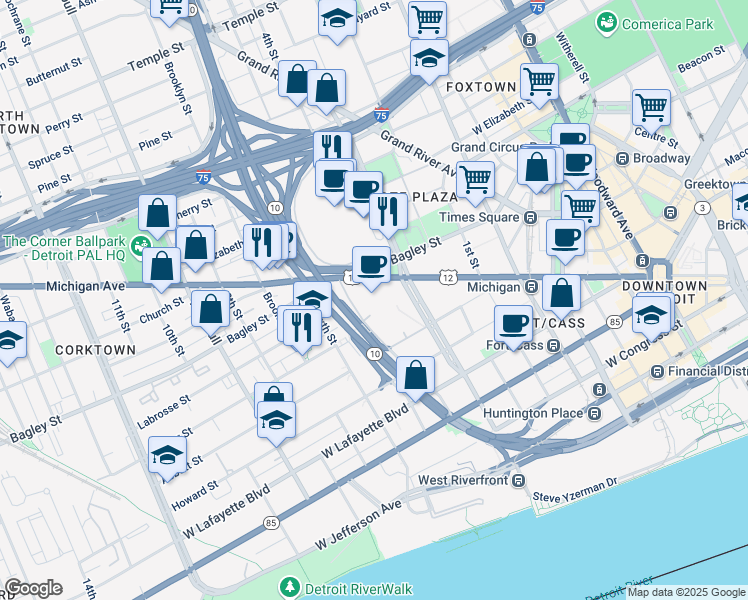
Task: Select grocery cart marker on Grand River Ave
Action: point(475,179)
